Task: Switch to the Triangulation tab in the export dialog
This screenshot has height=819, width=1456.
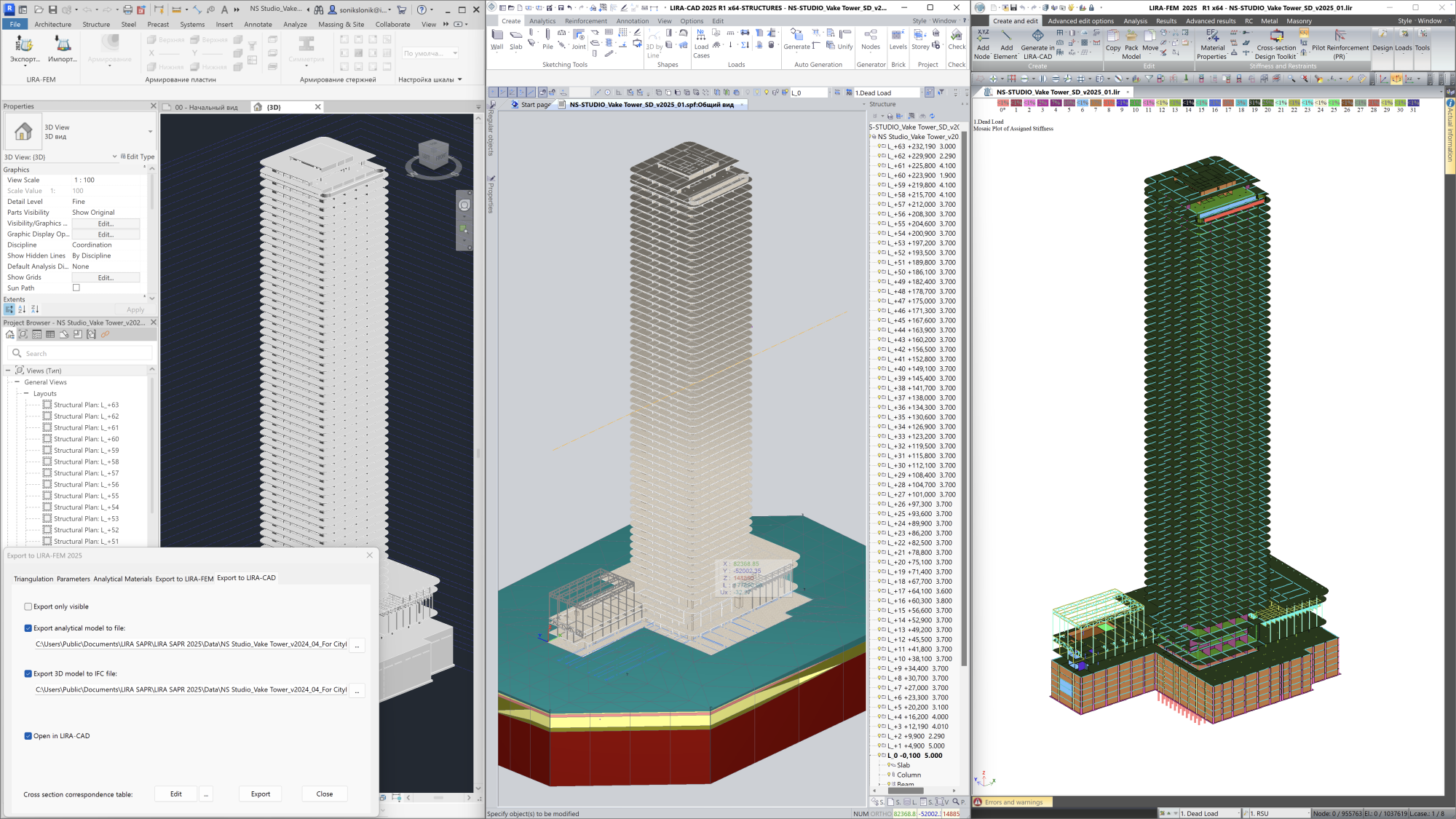Action: pyautogui.click(x=33, y=579)
